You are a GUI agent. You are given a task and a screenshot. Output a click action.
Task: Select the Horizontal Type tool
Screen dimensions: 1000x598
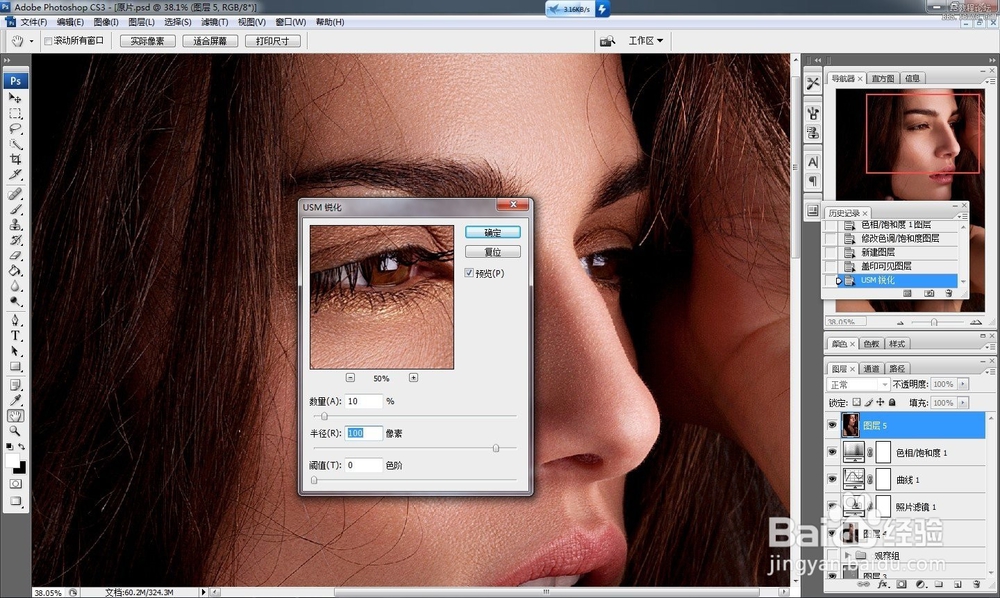[x=15, y=335]
